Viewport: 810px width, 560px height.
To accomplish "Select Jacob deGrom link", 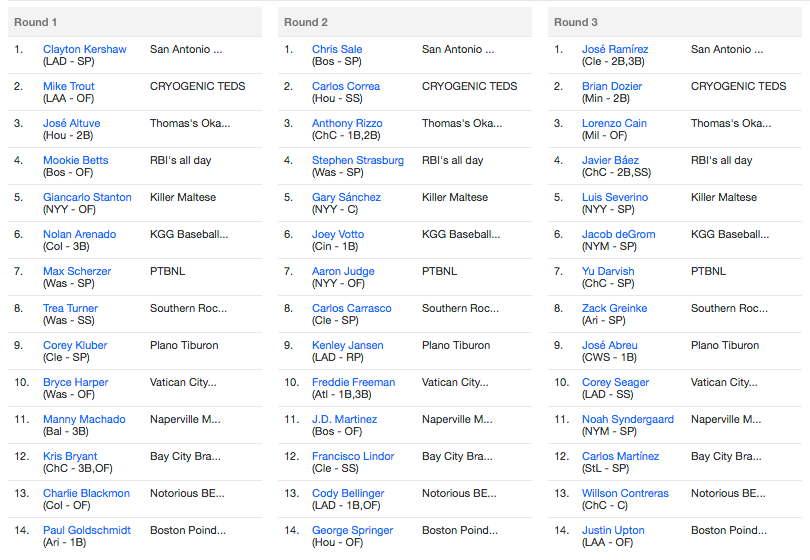I will pos(619,234).
